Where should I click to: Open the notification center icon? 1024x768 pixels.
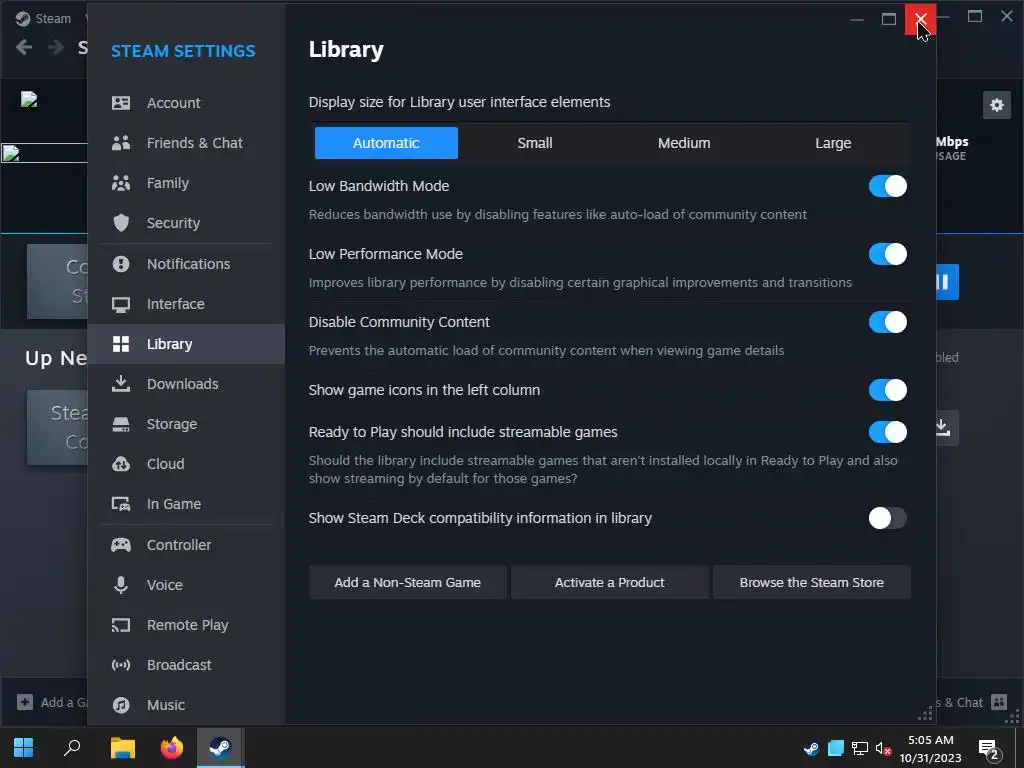pyautogui.click(x=989, y=750)
